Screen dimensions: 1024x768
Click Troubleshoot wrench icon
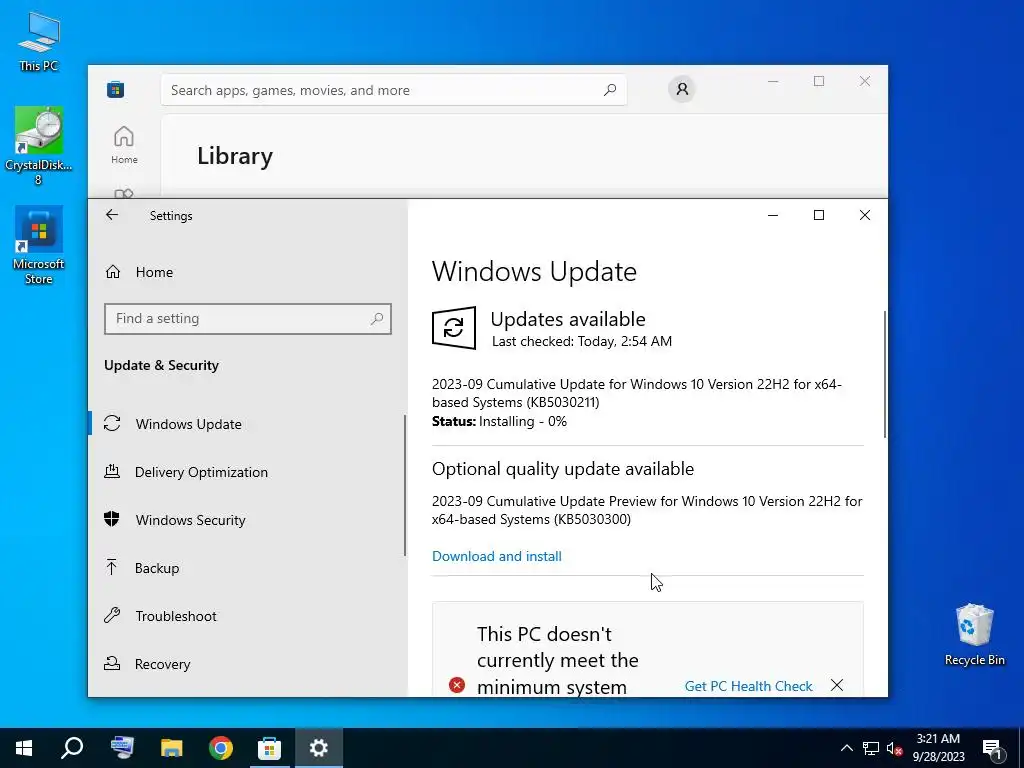(112, 615)
